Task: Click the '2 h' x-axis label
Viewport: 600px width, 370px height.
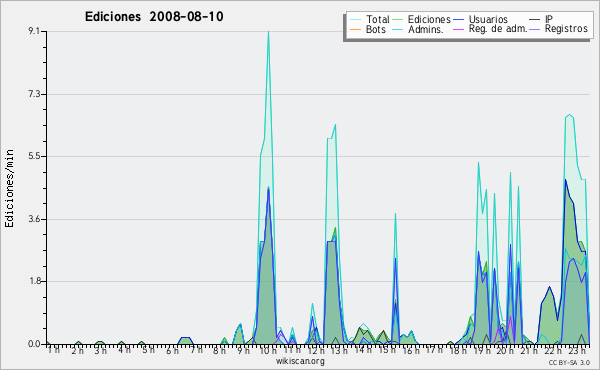Action: pyautogui.click(x=77, y=350)
